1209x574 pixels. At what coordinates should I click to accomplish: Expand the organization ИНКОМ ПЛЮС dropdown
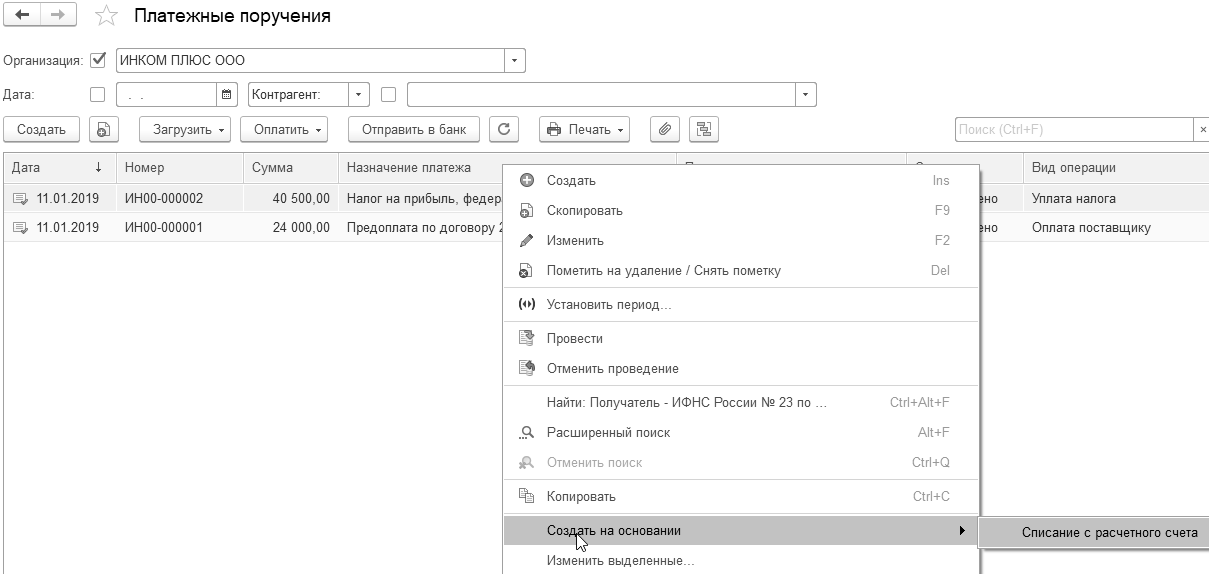[514, 61]
